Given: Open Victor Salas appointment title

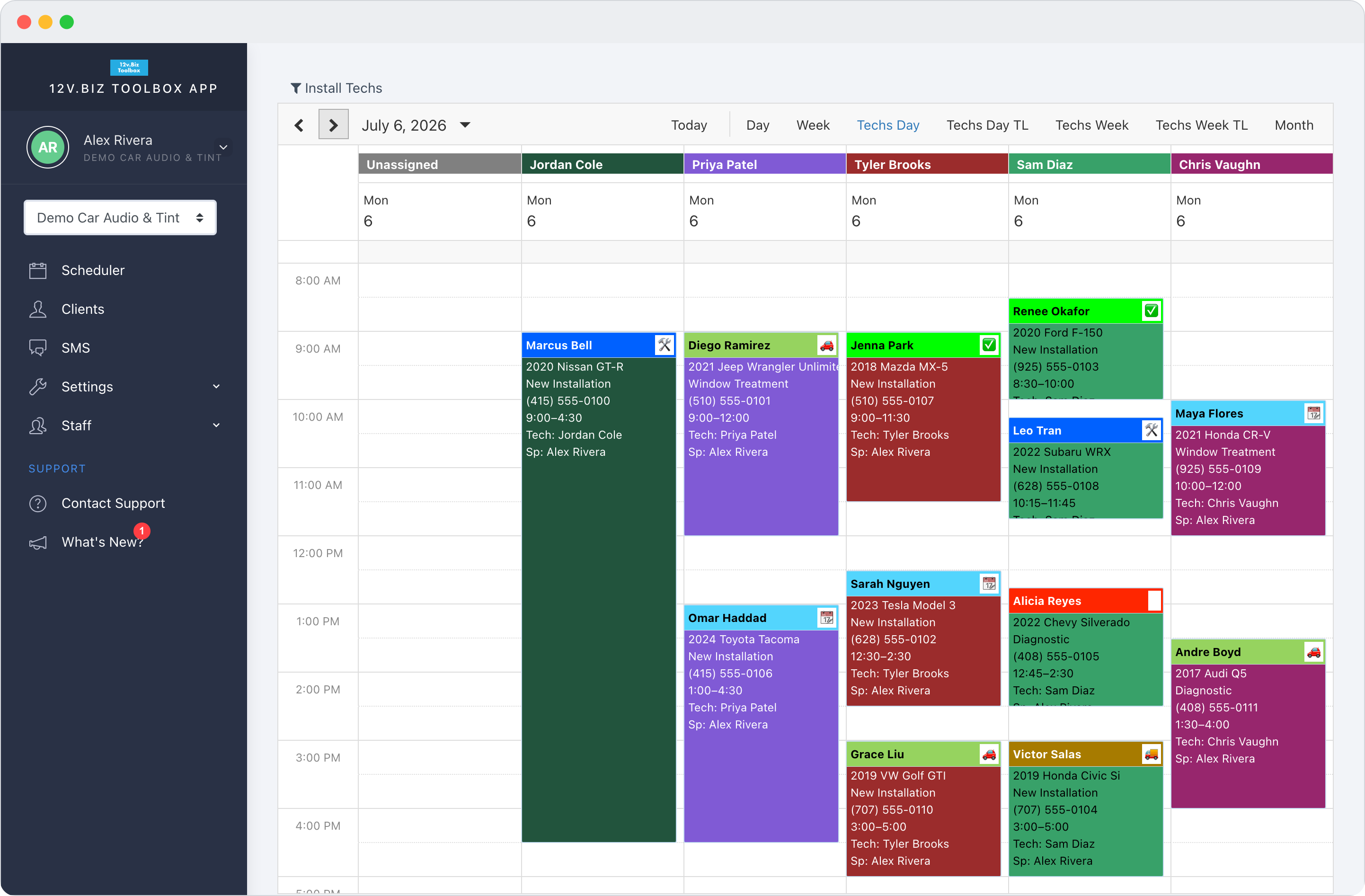Looking at the screenshot, I should (x=1046, y=754).
